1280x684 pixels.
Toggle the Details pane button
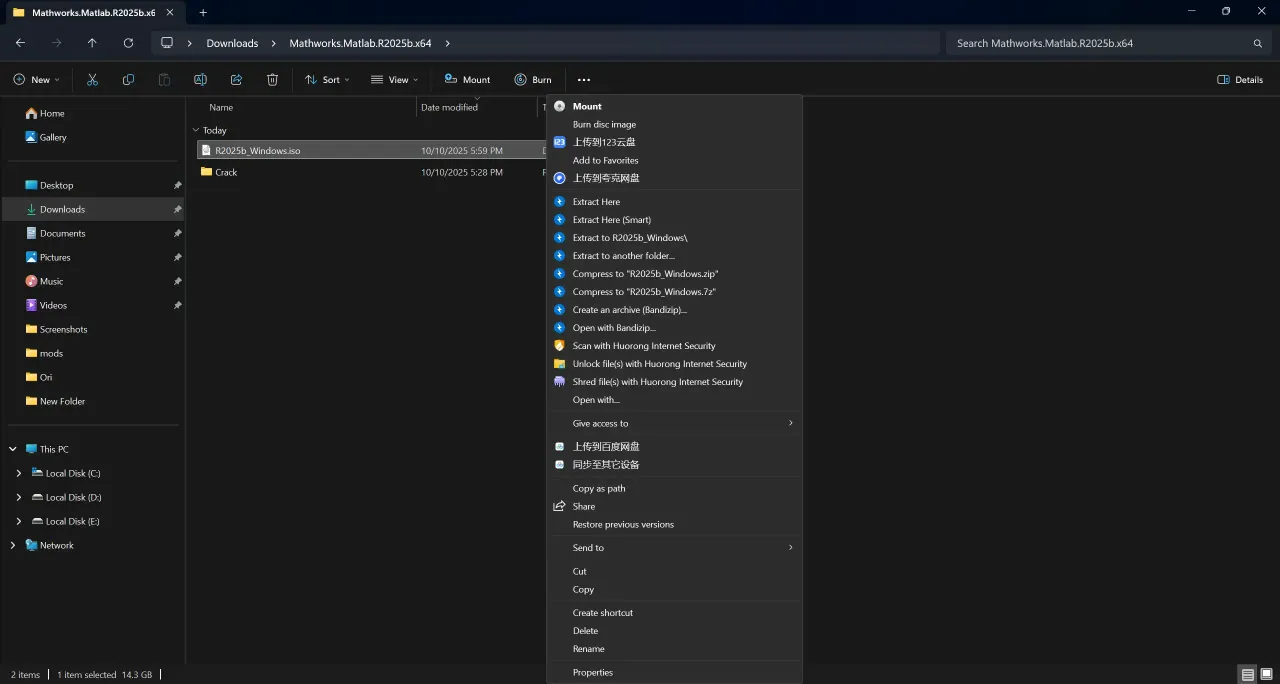coord(1240,80)
